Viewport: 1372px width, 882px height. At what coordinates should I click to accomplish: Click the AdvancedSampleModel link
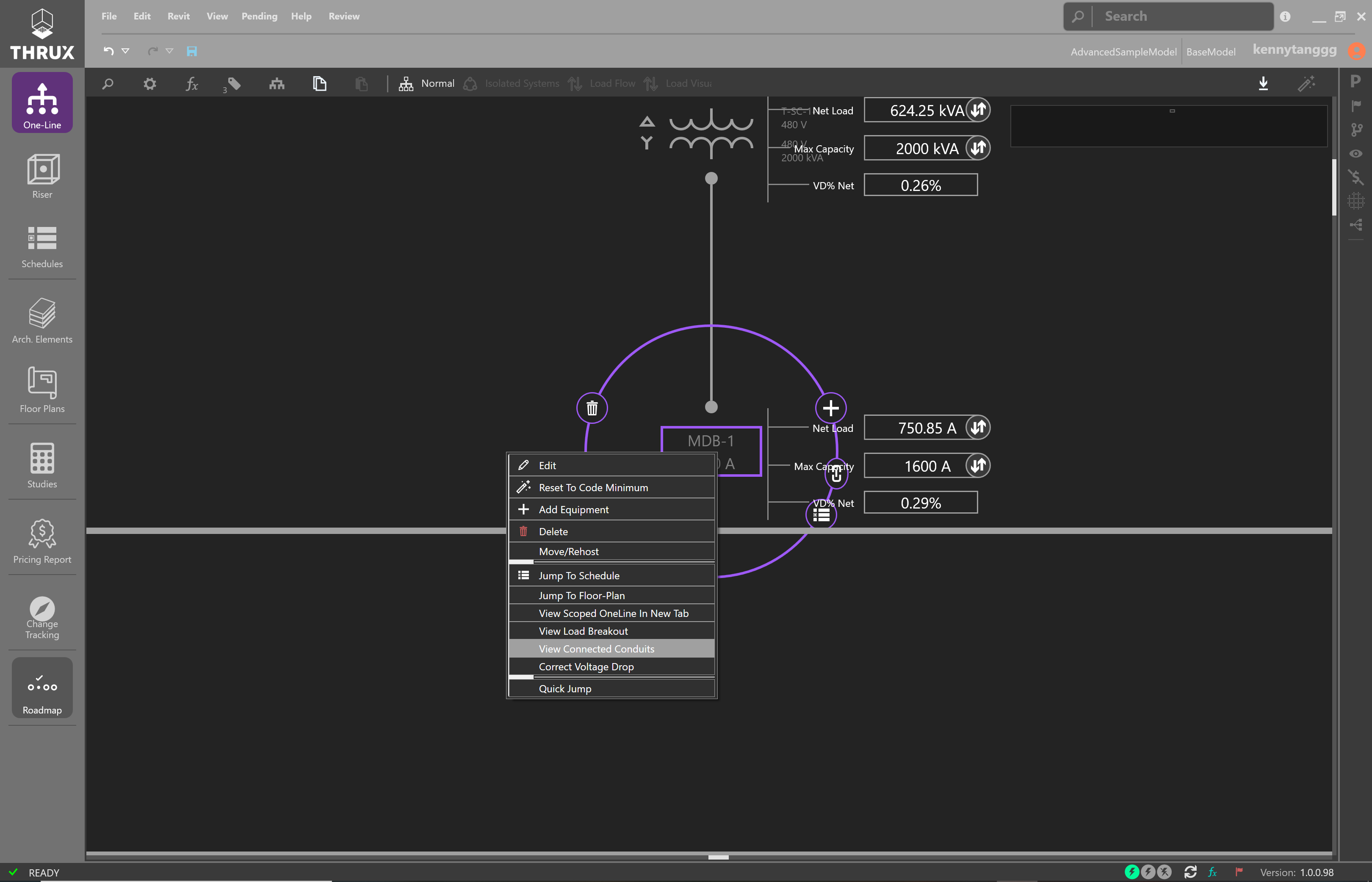pos(1123,52)
